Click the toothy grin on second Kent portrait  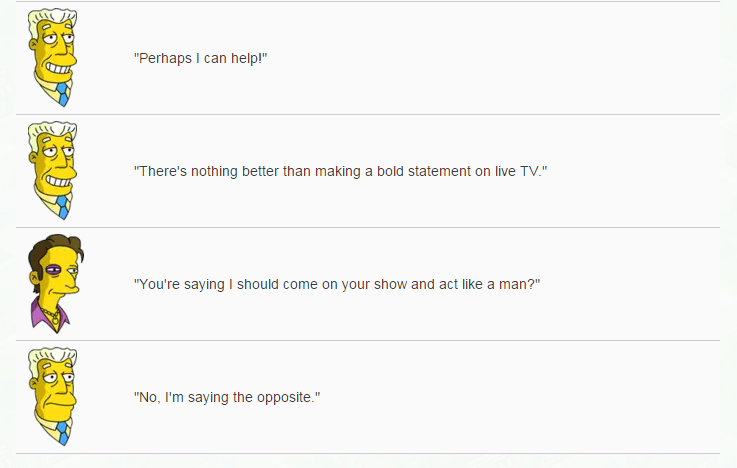tap(60, 182)
